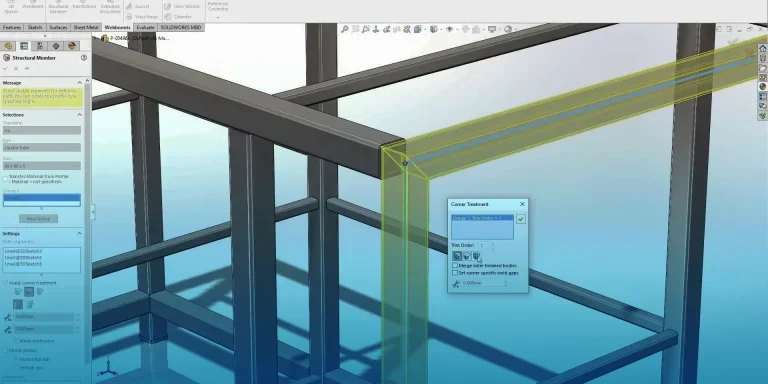Switch to the Sheet Metal tab
Screen dimensions: 768x384
pos(86,27)
